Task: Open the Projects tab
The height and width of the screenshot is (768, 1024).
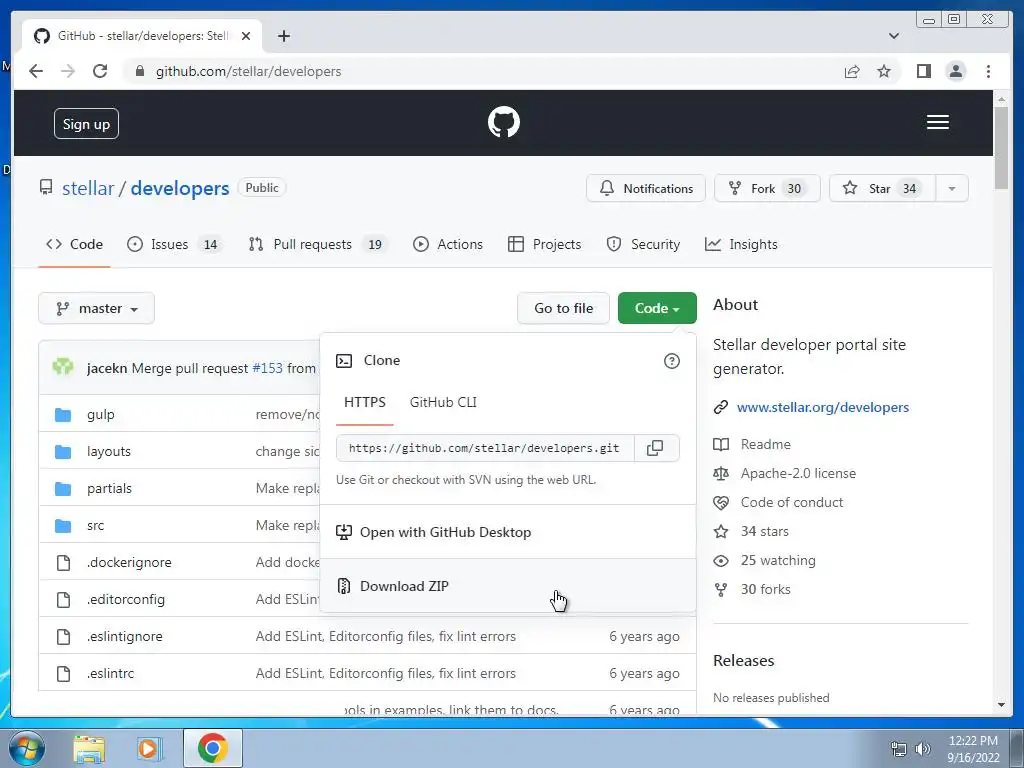Action: click(544, 244)
